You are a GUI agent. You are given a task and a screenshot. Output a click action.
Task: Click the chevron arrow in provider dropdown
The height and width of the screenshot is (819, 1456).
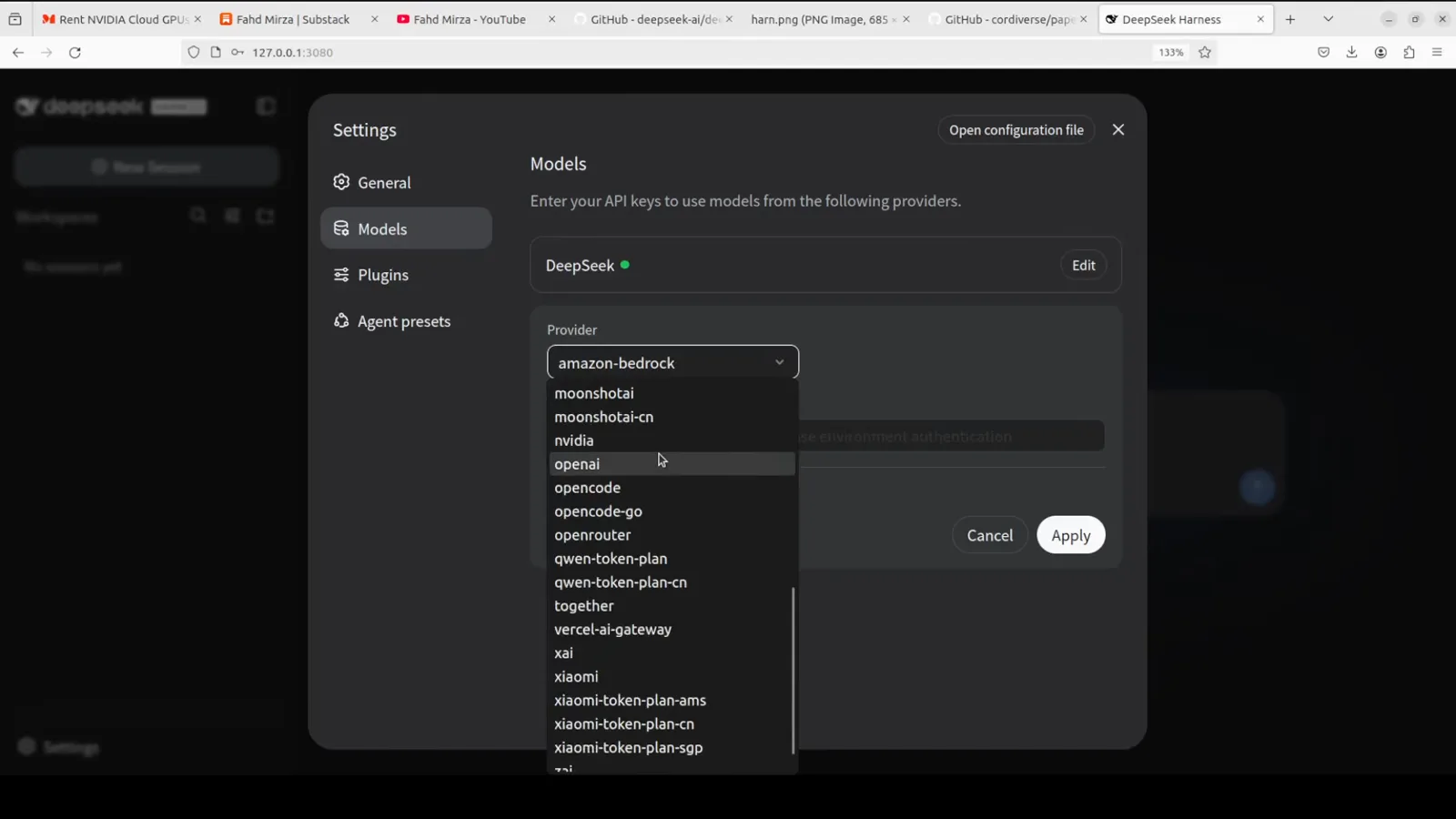779,362
